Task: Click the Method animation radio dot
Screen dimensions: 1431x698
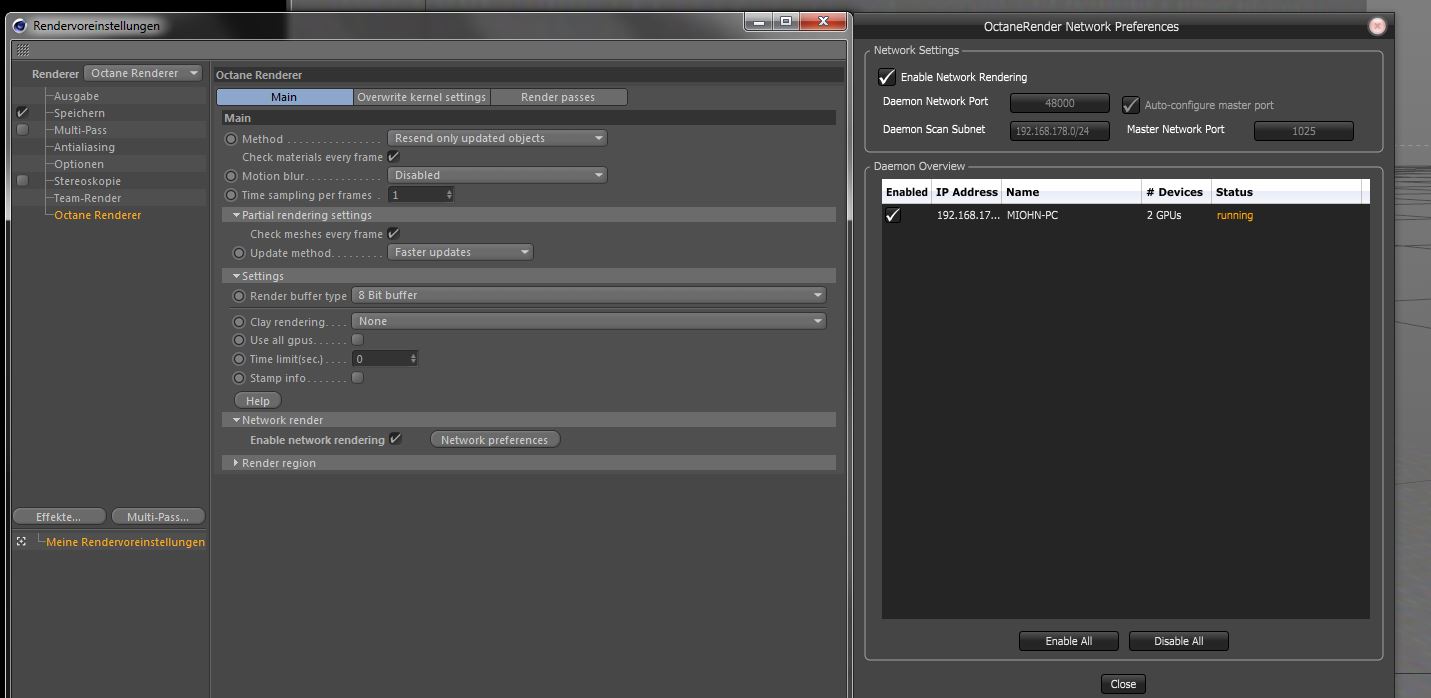Action: (x=232, y=139)
